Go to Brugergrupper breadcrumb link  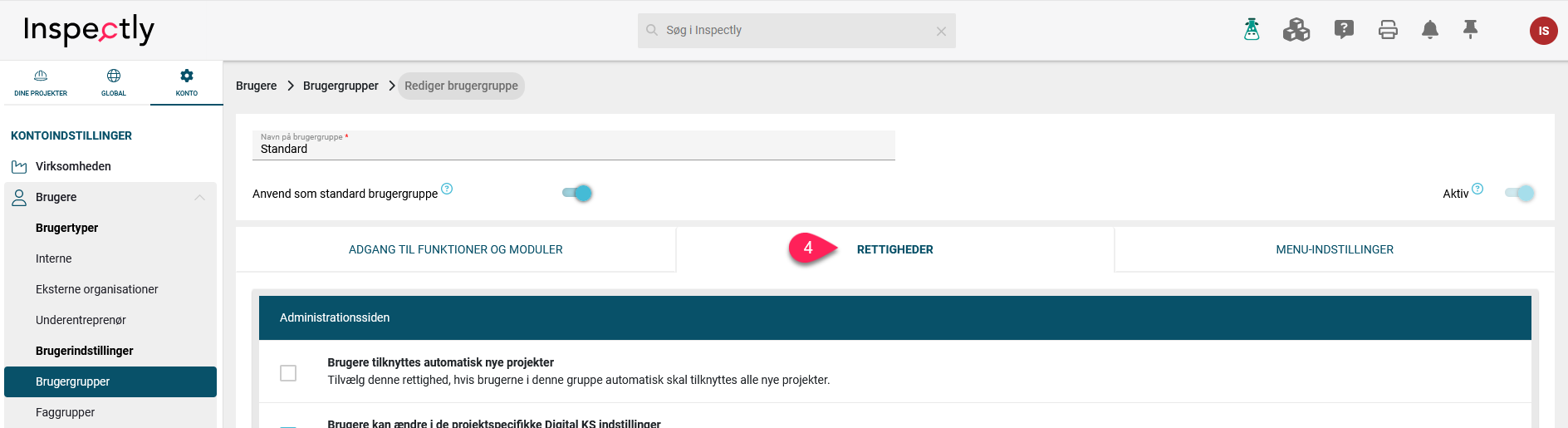click(x=341, y=86)
